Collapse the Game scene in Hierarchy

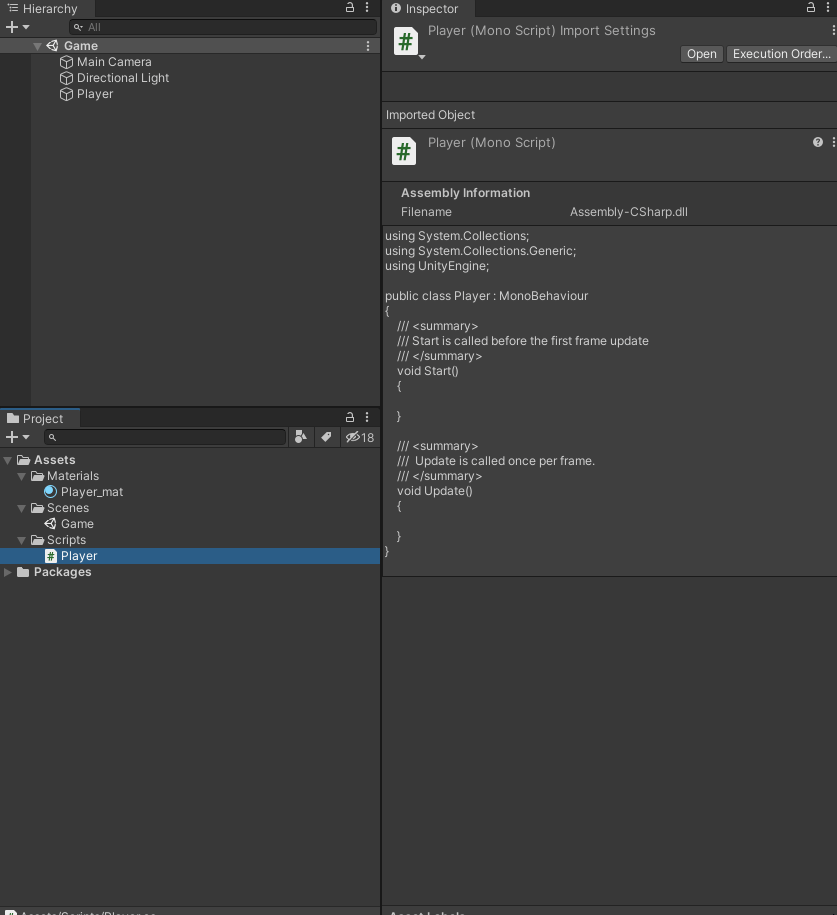37,46
